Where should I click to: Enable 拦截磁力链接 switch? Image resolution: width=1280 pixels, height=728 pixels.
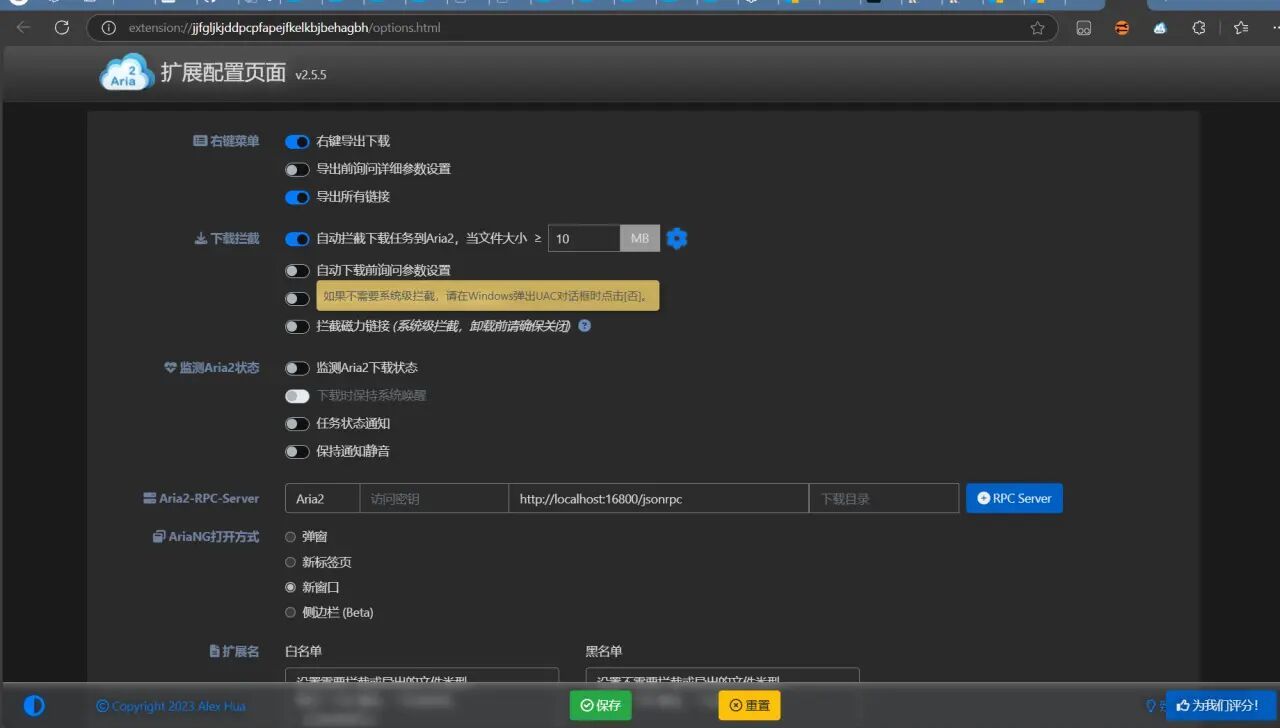point(297,326)
